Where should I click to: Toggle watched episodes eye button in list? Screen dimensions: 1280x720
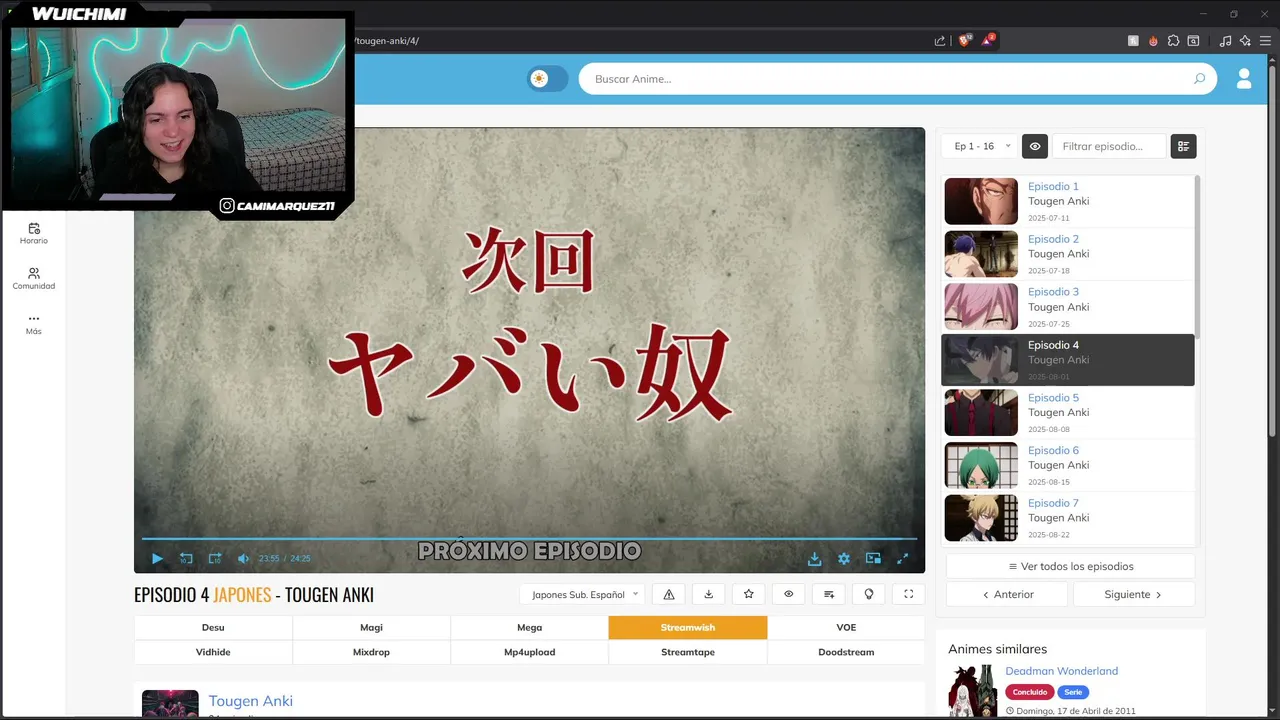(x=1035, y=146)
